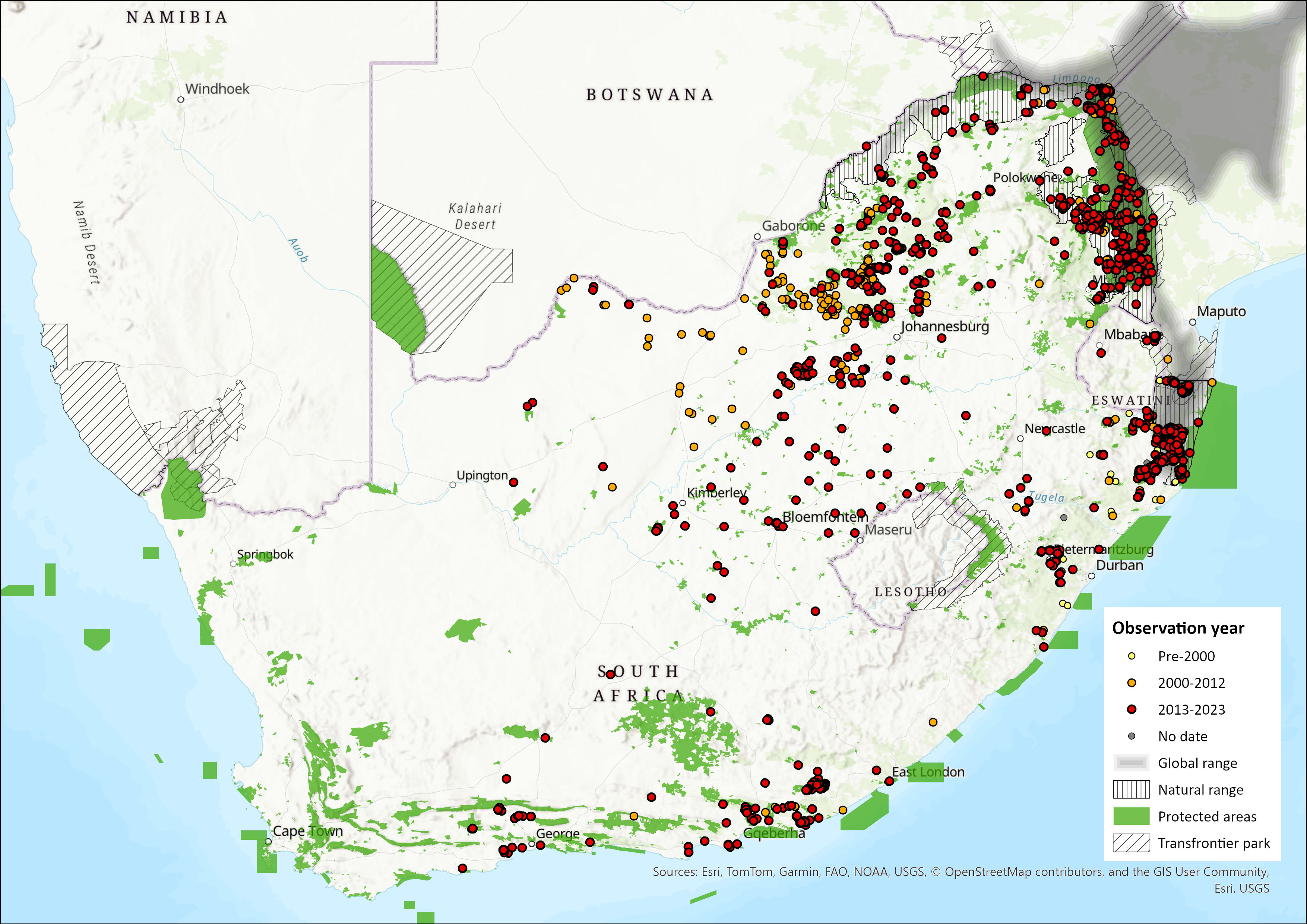The image size is (1307, 924).
Task: Click the Protected areas green swatch
Action: [1131, 816]
